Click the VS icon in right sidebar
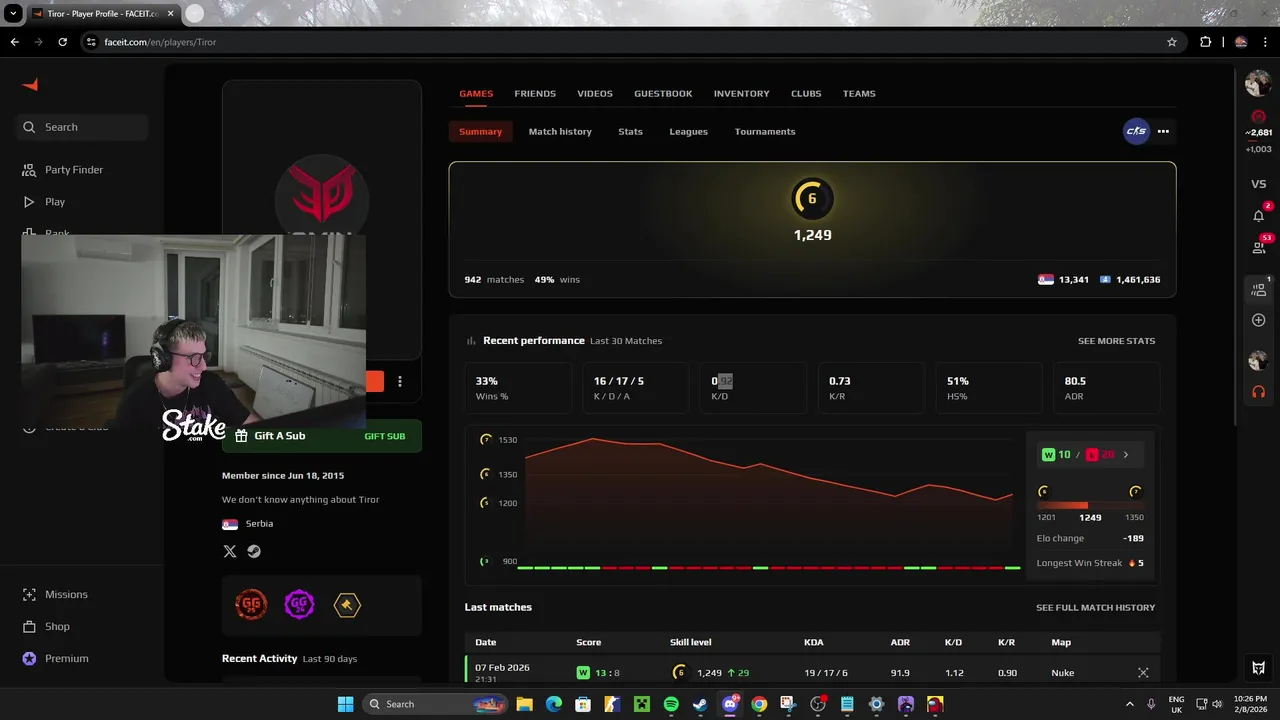Image resolution: width=1280 pixels, height=720 pixels. 1258,184
